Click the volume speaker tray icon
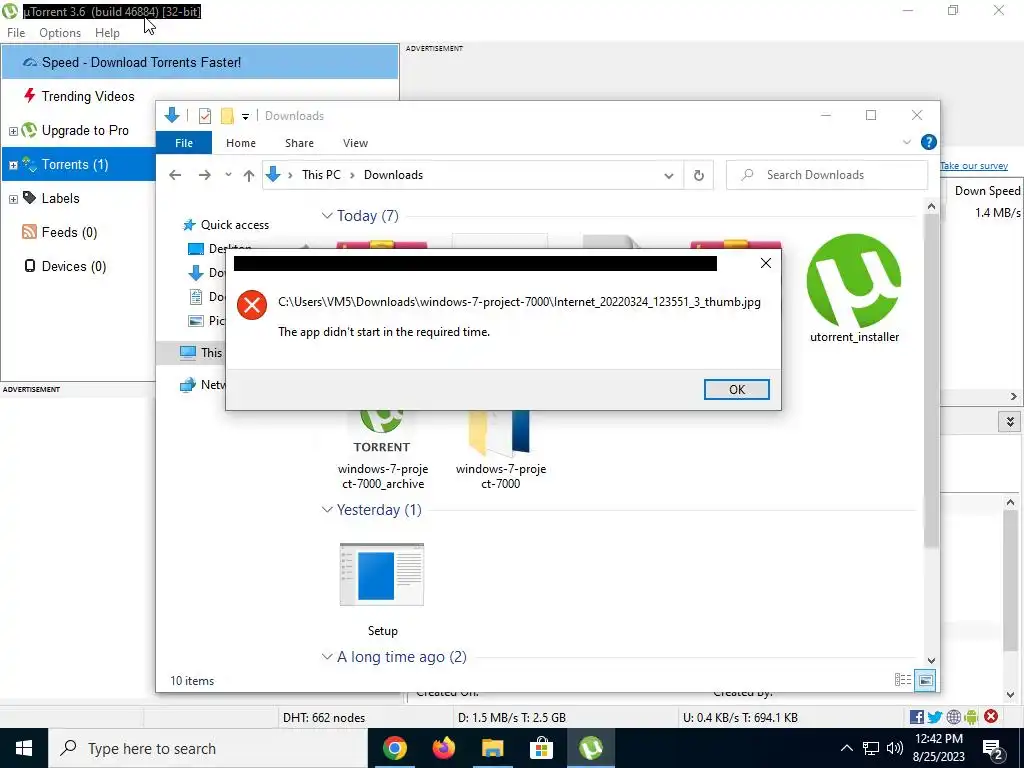Screen dimensions: 1024x768 click(x=895, y=748)
